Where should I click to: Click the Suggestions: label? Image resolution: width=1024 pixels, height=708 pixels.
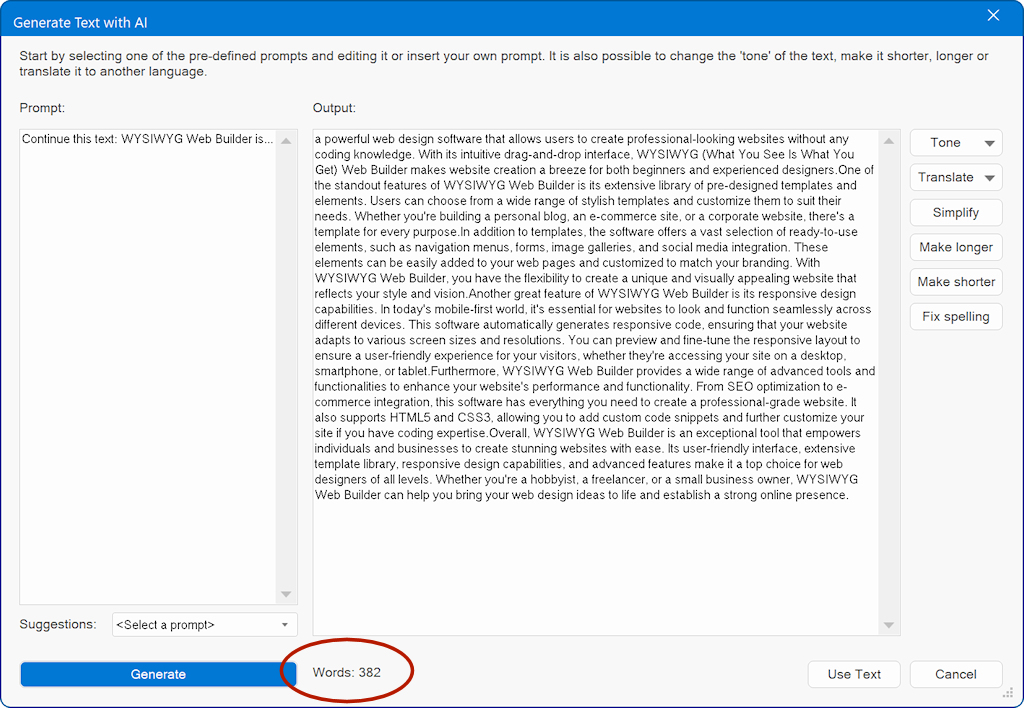tap(58, 624)
